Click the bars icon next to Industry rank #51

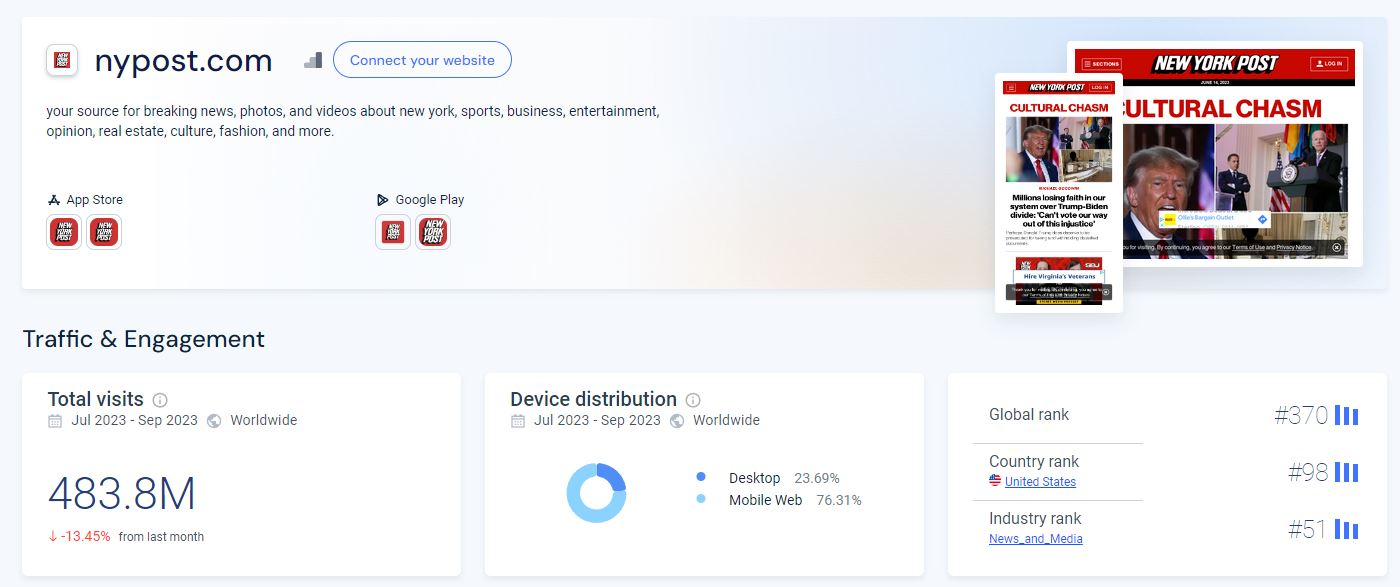coord(1347,529)
